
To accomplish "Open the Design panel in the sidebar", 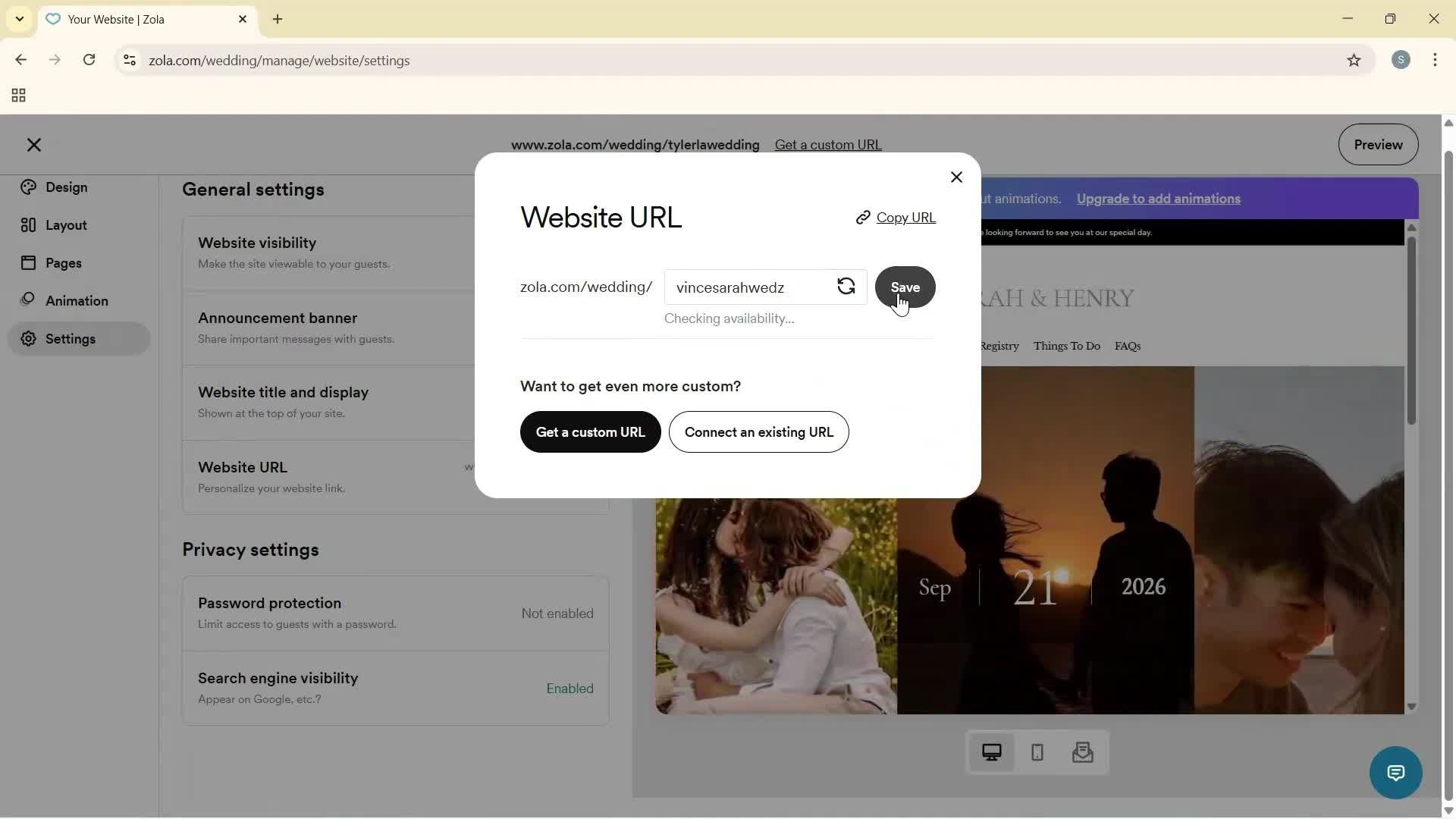I will 65,187.
